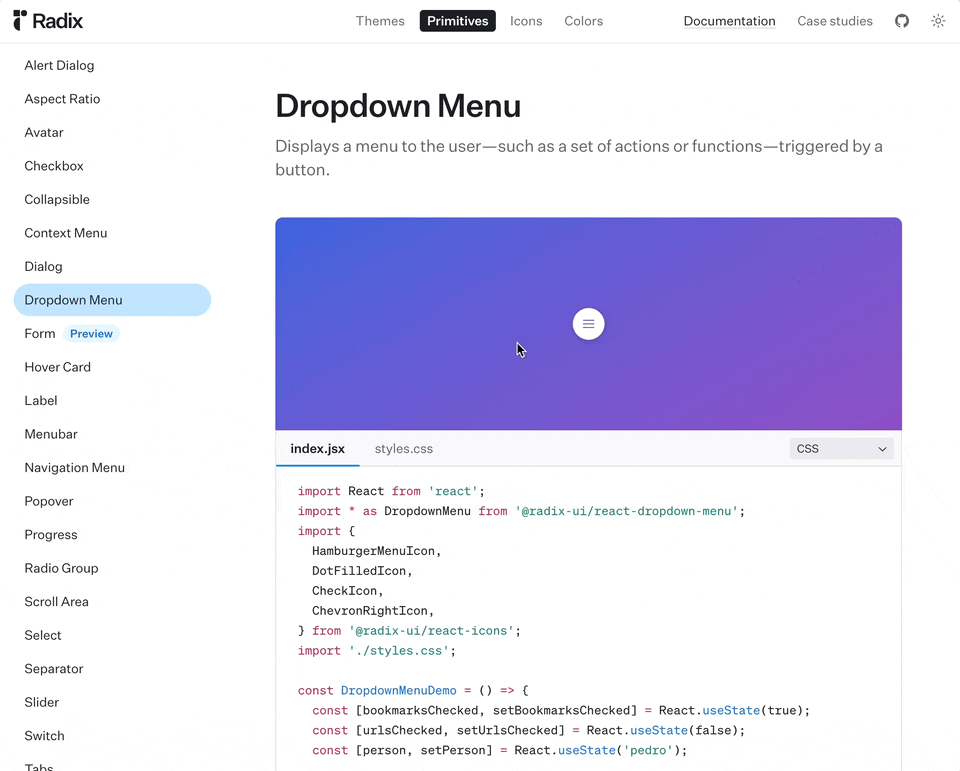Image resolution: width=960 pixels, height=771 pixels.
Task: Open the Collapsible sidebar link
Action: click(57, 200)
